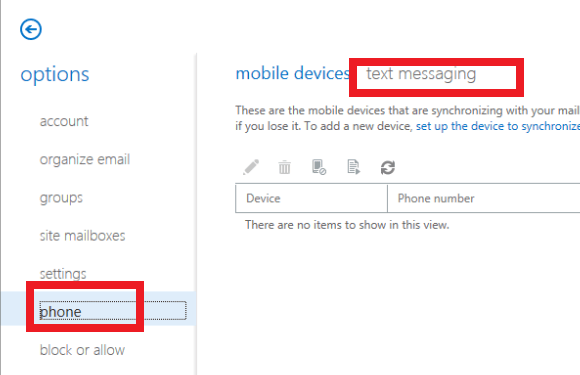Follow the set up the device link

pyautogui.click(x=498, y=126)
